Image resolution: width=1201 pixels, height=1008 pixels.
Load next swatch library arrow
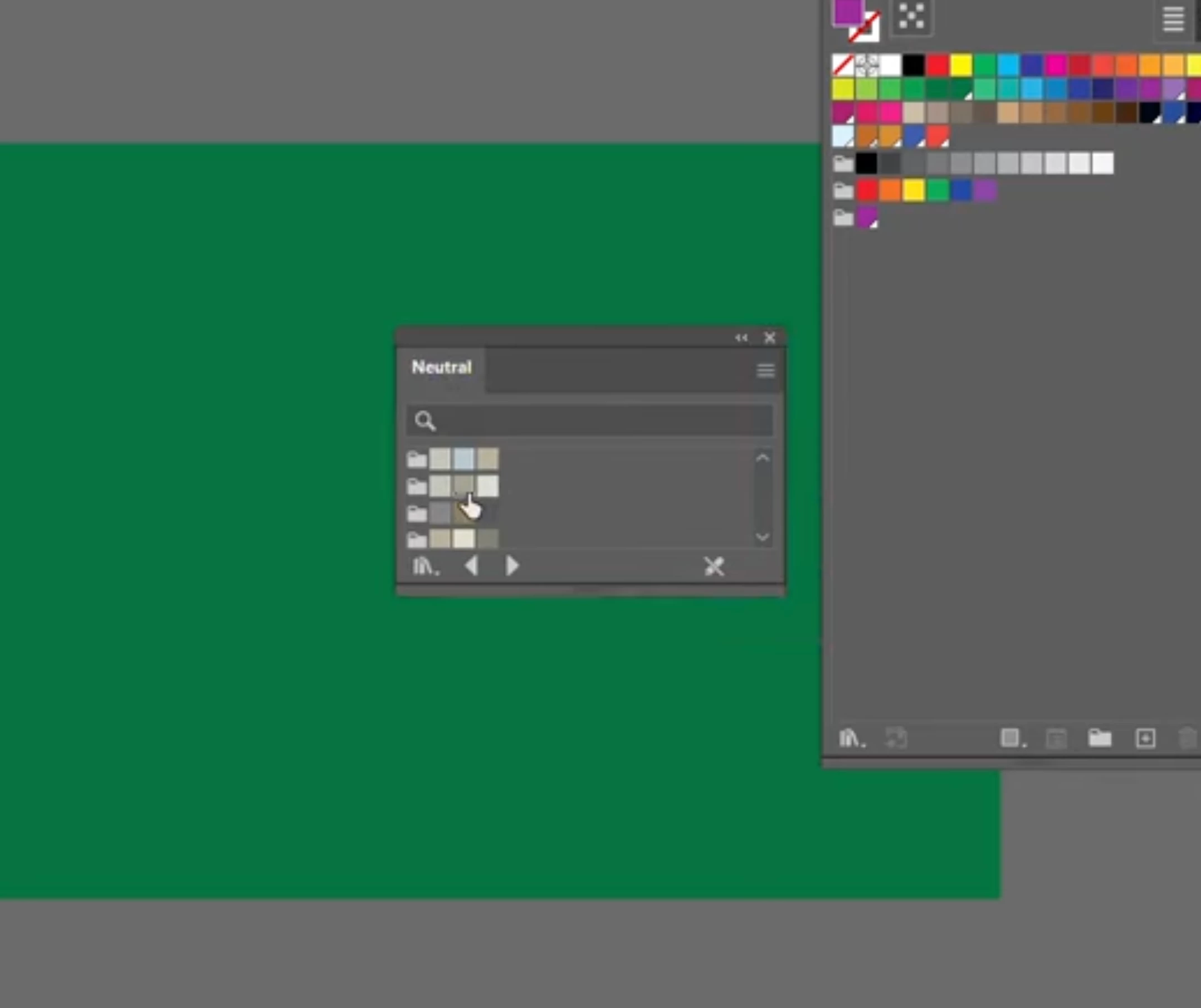[x=512, y=566]
